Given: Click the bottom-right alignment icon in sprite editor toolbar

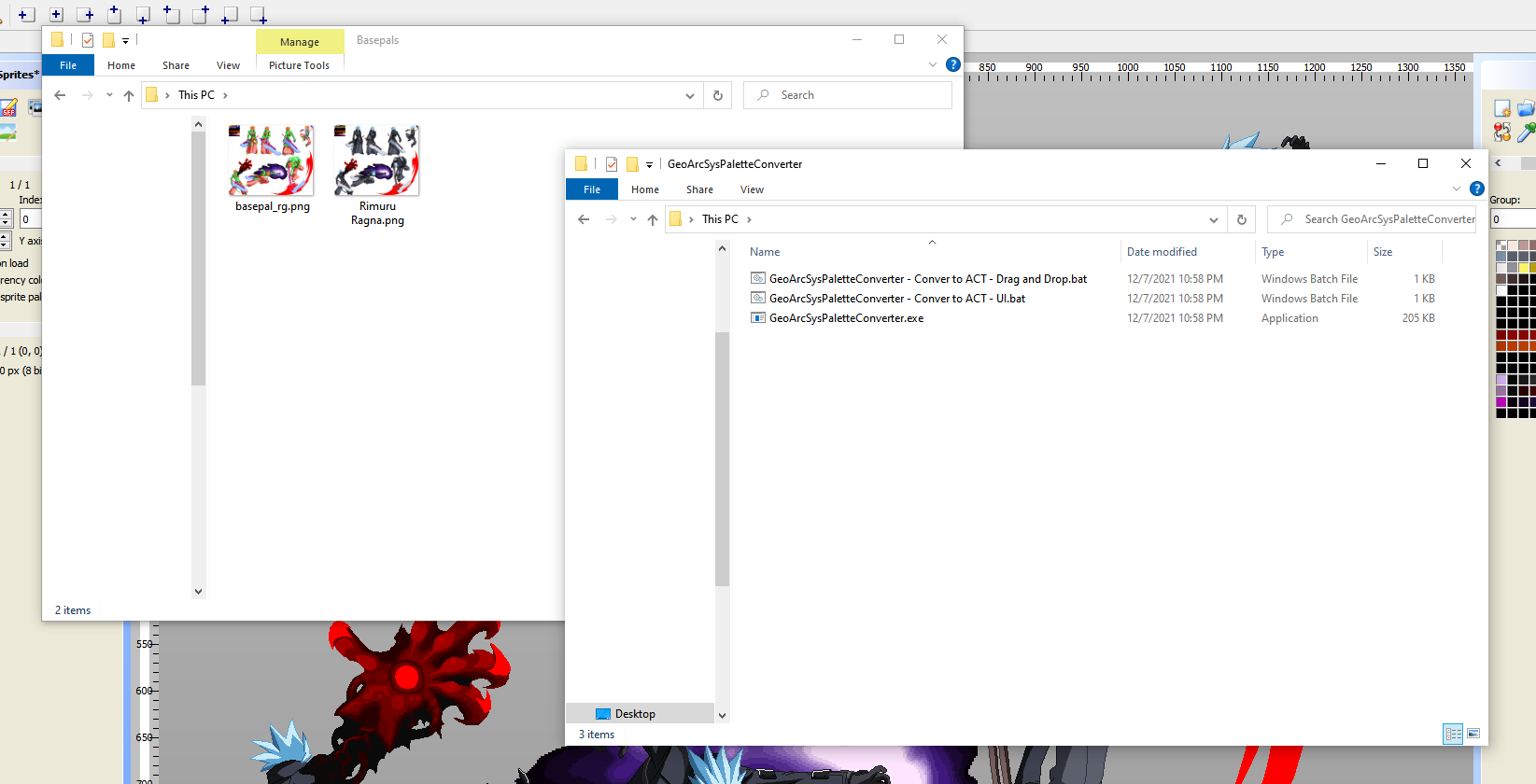Looking at the screenshot, I should tap(259, 15).
